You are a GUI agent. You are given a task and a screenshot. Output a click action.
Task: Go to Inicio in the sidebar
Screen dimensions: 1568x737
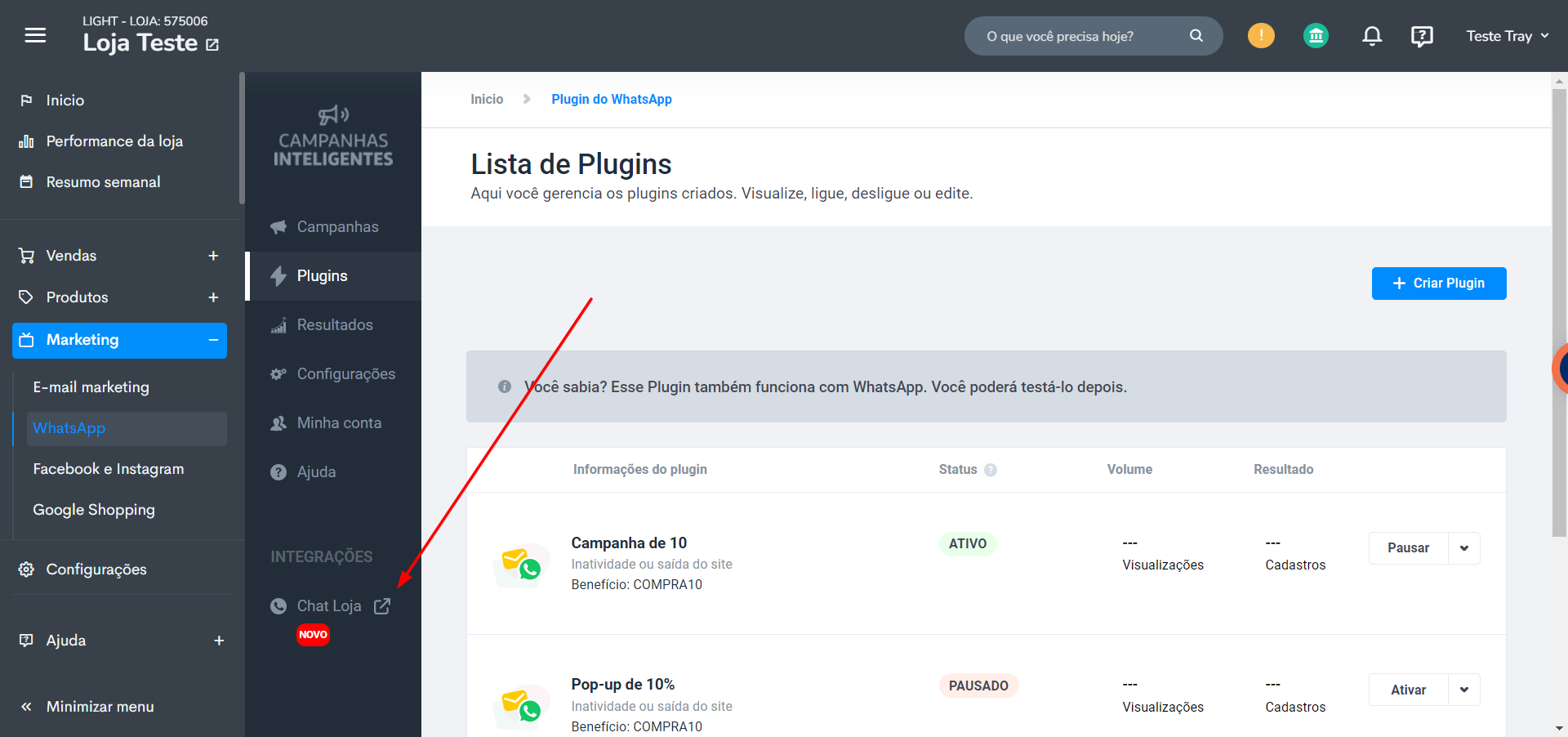pos(65,100)
